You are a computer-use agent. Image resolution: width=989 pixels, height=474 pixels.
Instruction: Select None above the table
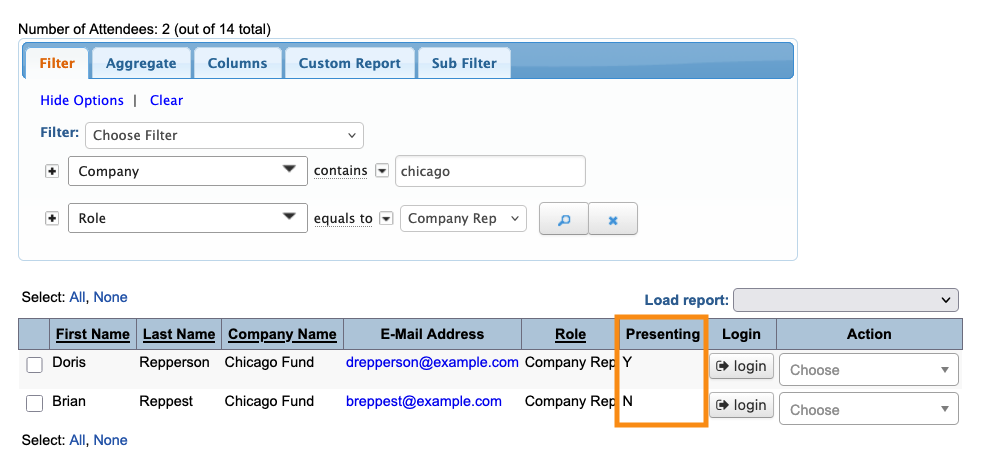[x=110, y=297]
